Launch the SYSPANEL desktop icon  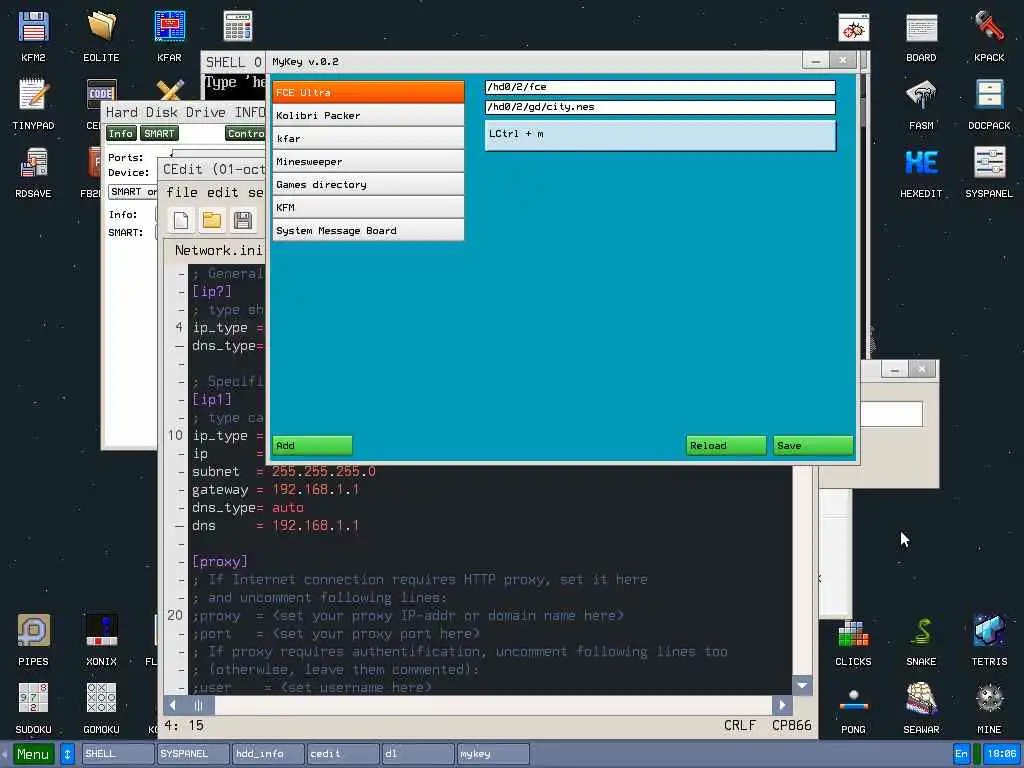pos(989,172)
